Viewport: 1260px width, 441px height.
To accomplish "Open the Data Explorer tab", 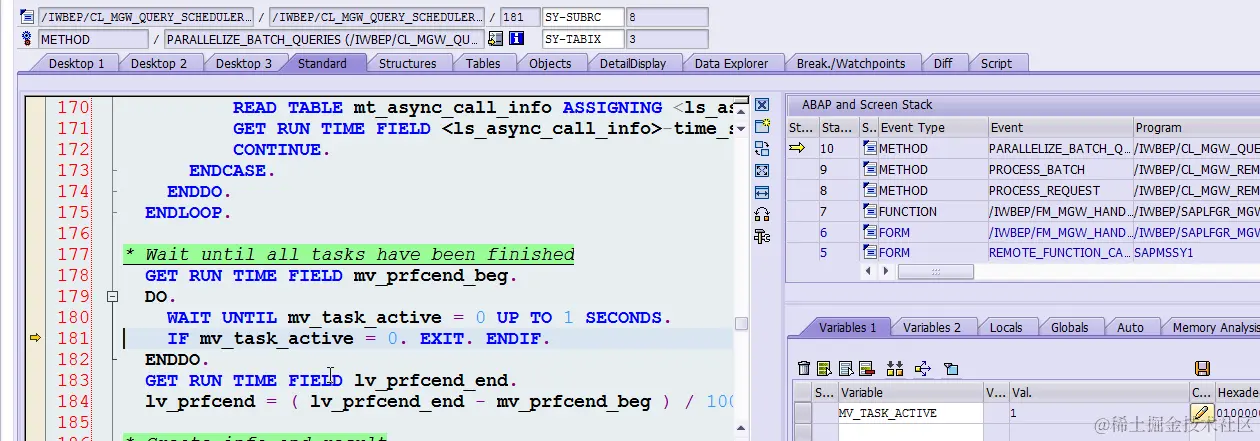I will 732,63.
